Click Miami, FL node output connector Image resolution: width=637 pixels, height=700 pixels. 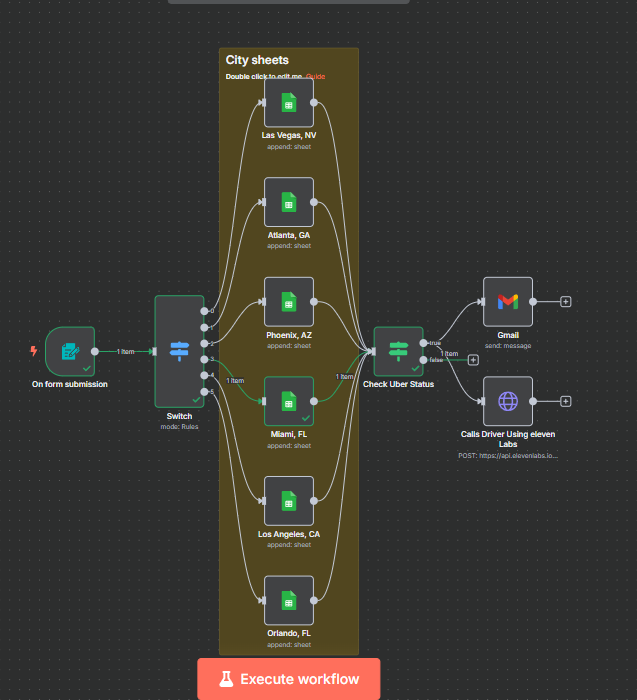point(314,401)
